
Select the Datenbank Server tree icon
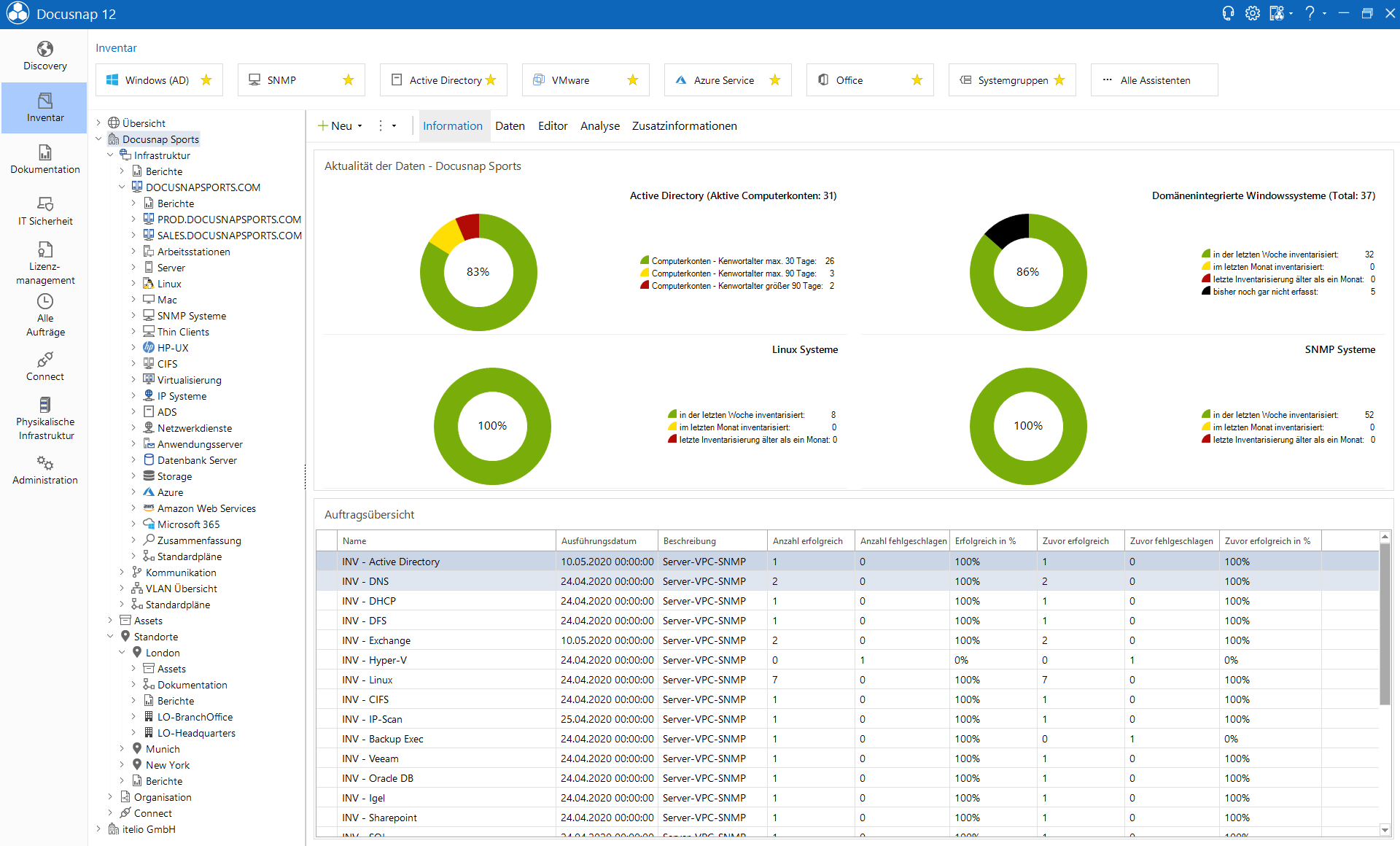(x=149, y=460)
